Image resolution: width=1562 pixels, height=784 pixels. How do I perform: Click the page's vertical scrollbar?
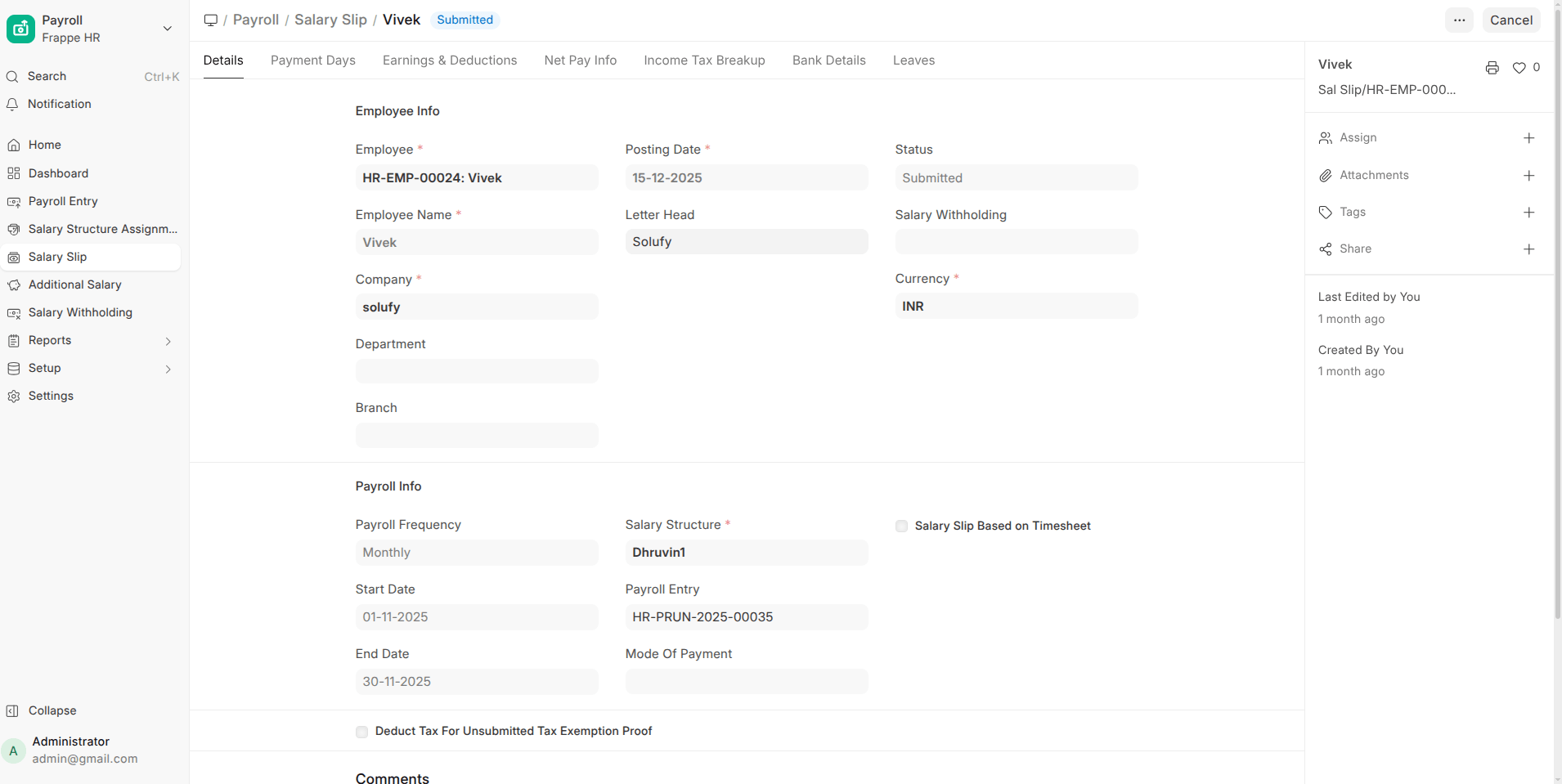[x=1557, y=327]
